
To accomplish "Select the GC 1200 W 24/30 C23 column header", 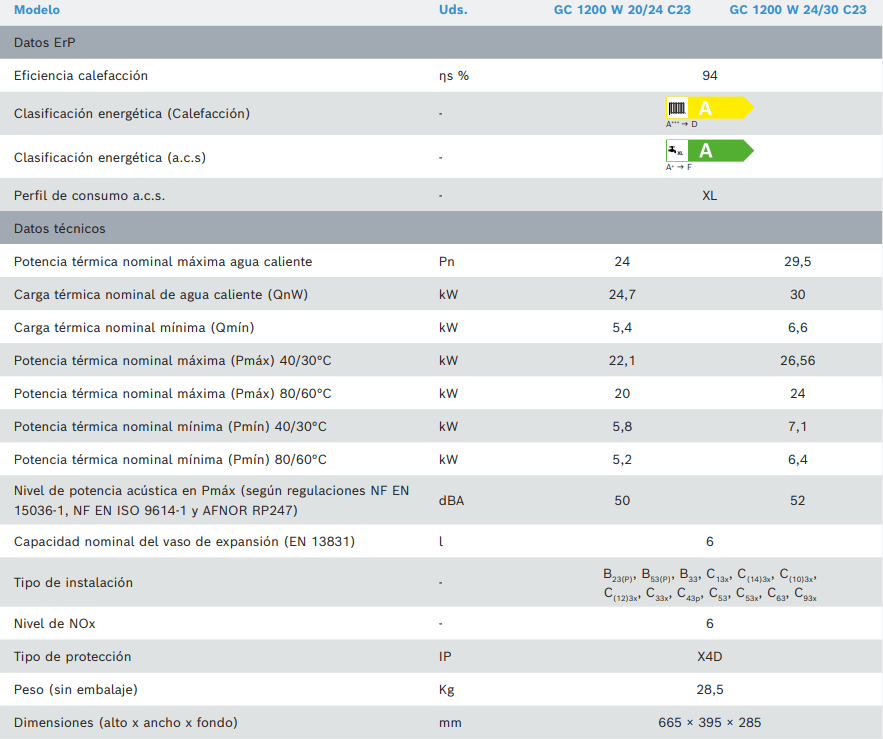I will tap(797, 10).
